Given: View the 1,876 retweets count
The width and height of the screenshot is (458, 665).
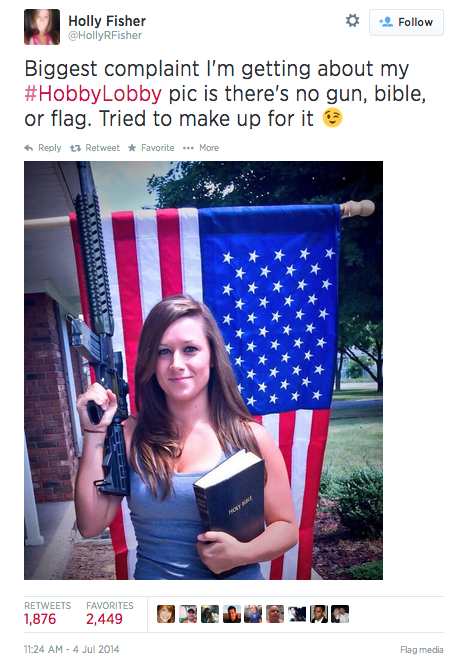Looking at the screenshot, I should click(40, 619).
